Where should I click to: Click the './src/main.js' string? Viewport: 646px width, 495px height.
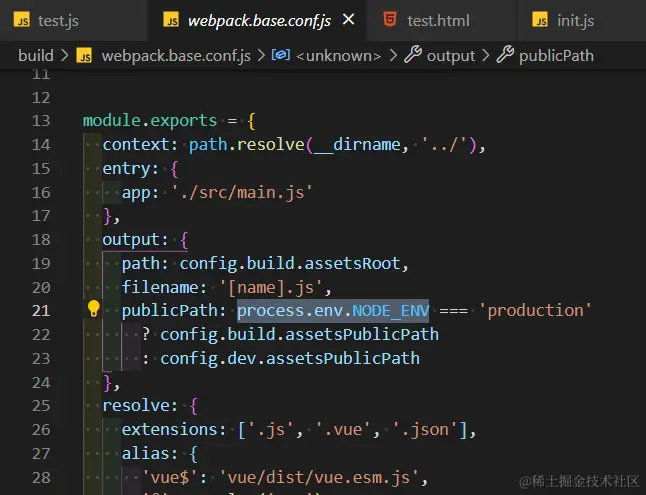point(242,192)
